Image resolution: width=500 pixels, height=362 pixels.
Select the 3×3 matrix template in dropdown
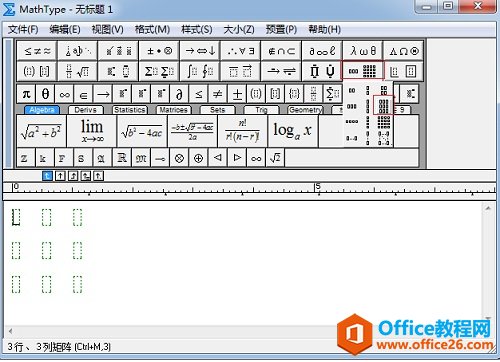[383, 105]
